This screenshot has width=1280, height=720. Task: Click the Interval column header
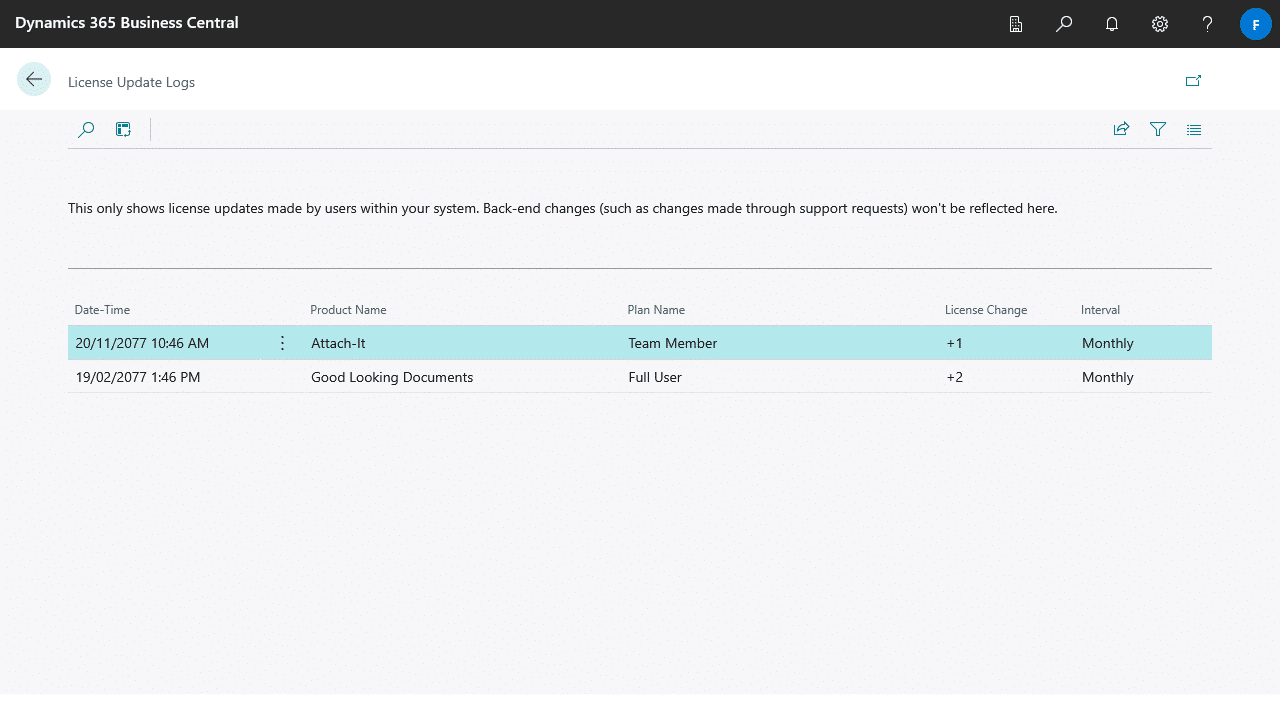(x=1100, y=310)
